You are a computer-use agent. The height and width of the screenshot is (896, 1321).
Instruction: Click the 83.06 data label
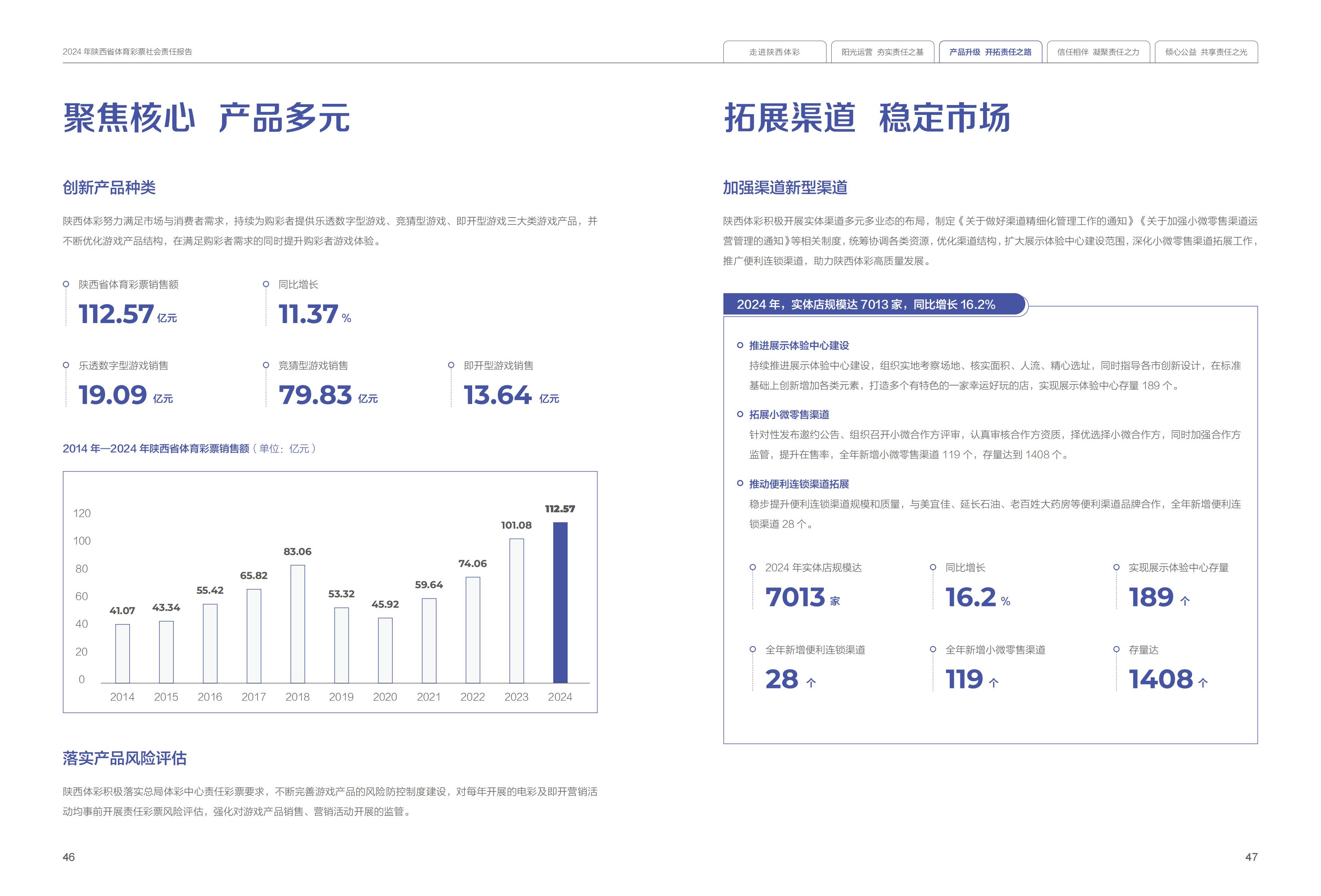[x=297, y=552]
